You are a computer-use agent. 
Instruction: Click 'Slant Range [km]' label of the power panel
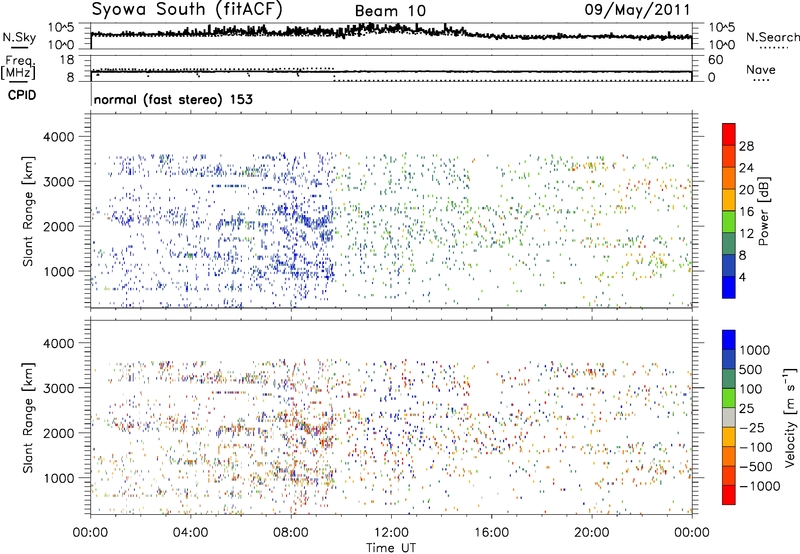pyautogui.click(x=28, y=211)
